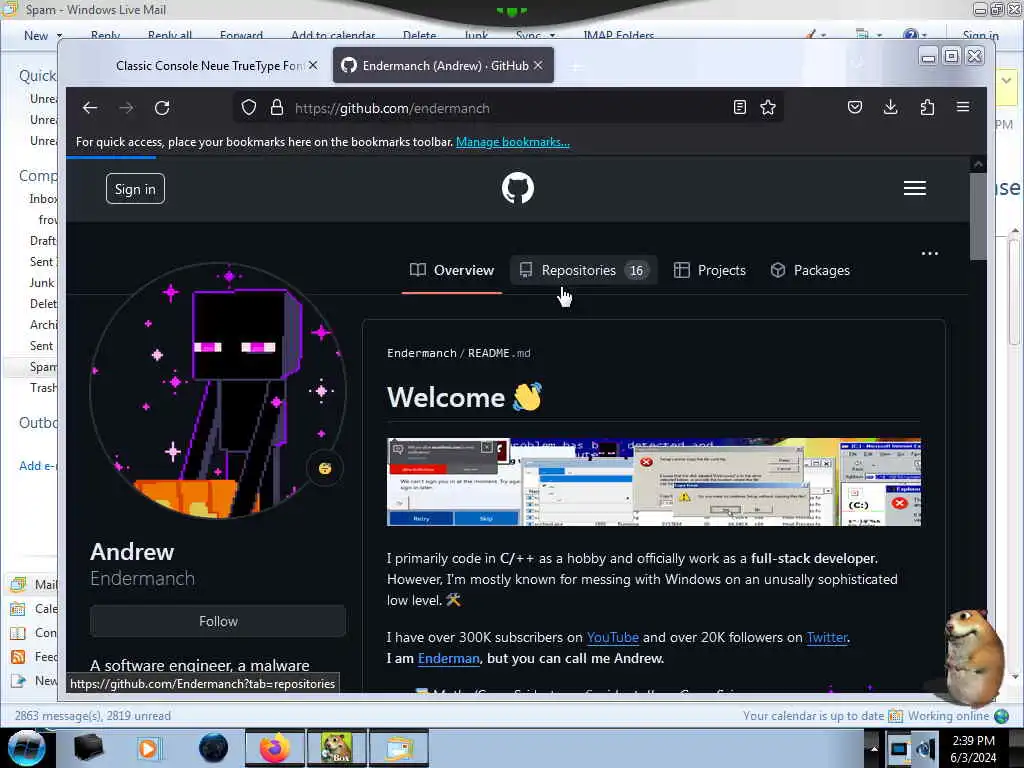This screenshot has width=1024, height=768.
Task: Open Contacts section icon in Live Mail
Action: pos(18,633)
